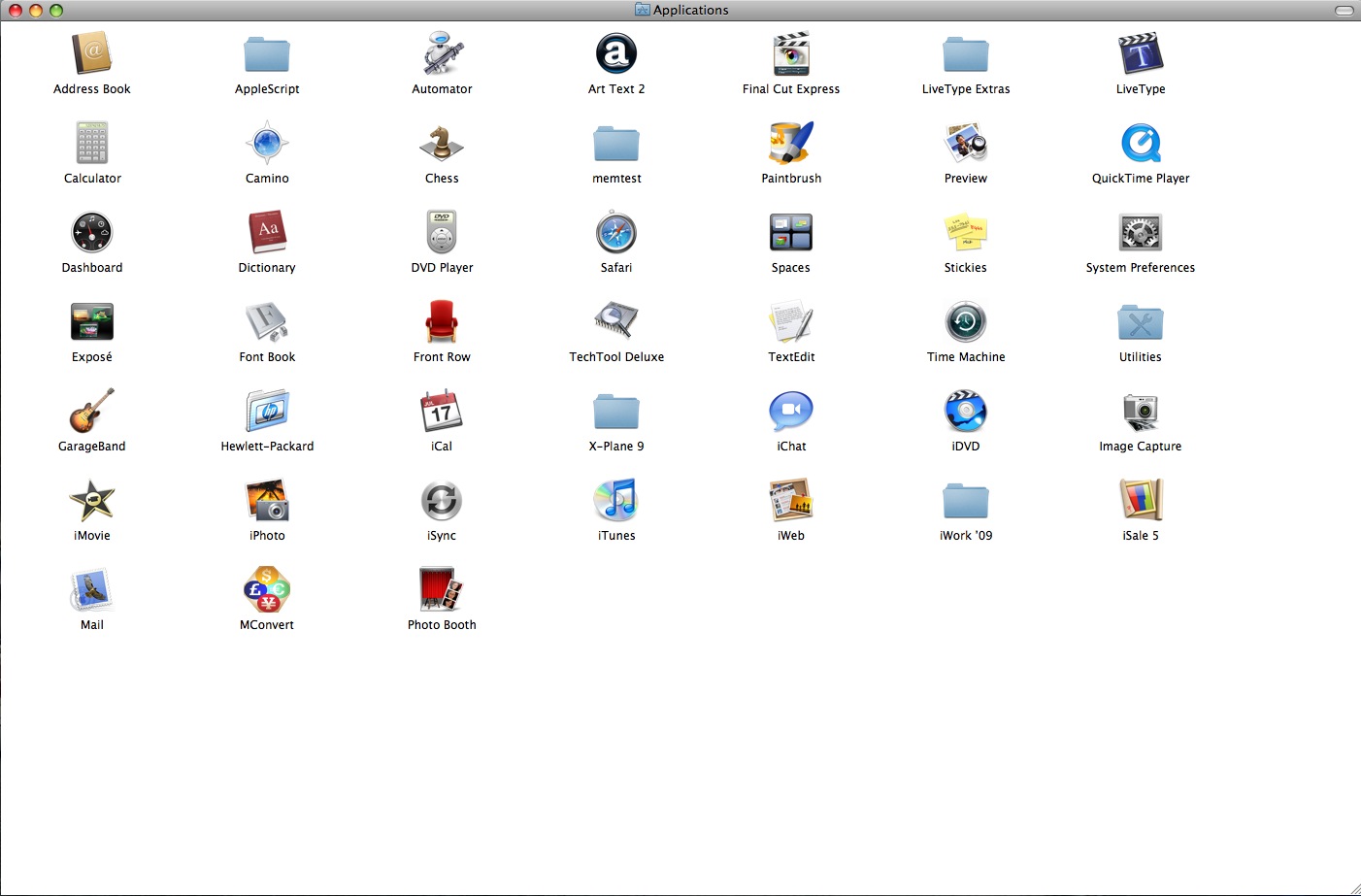Viewport: 1361px width, 896px height.
Task: Select the Art Text 2 icon
Action: tap(616, 53)
